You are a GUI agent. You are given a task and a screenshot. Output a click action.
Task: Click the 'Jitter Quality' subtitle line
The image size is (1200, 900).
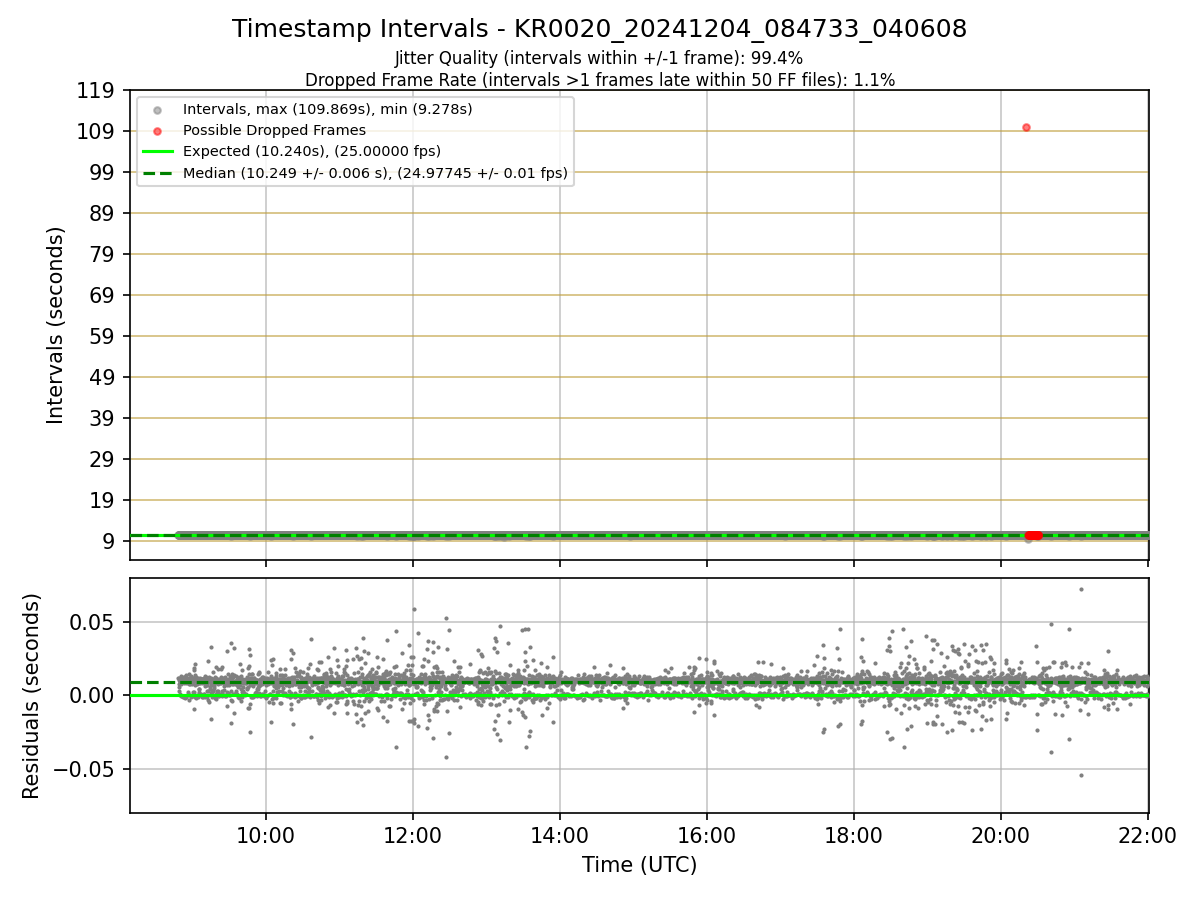pyautogui.click(x=599, y=59)
